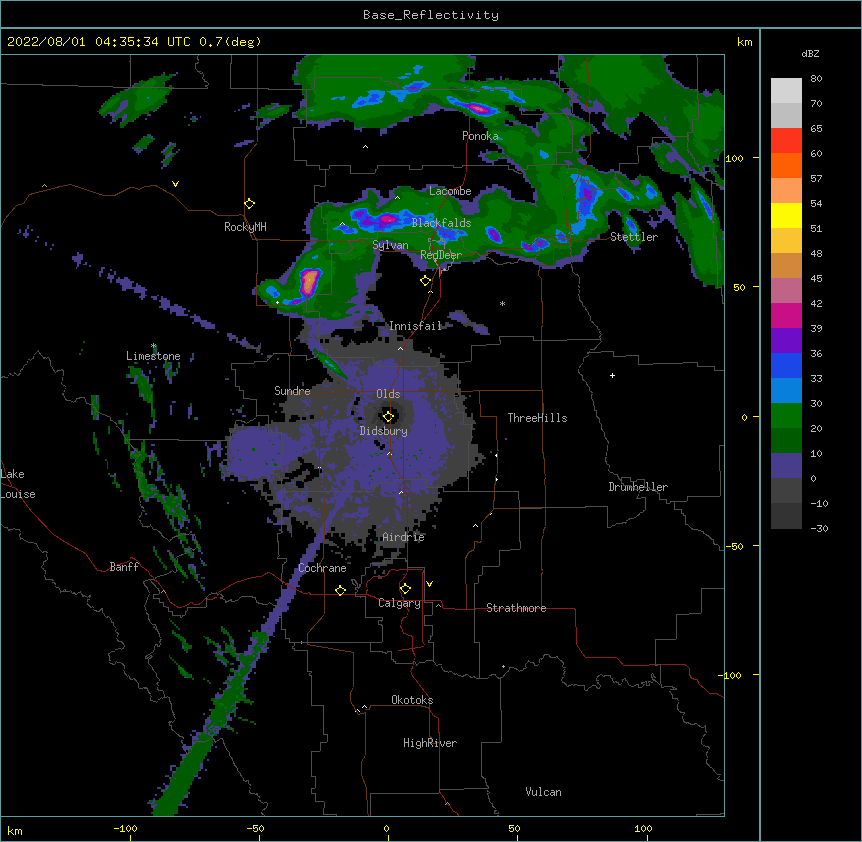Click the intense storm cell west of Sylvan
Screen dimensions: 862x842
click(x=310, y=282)
